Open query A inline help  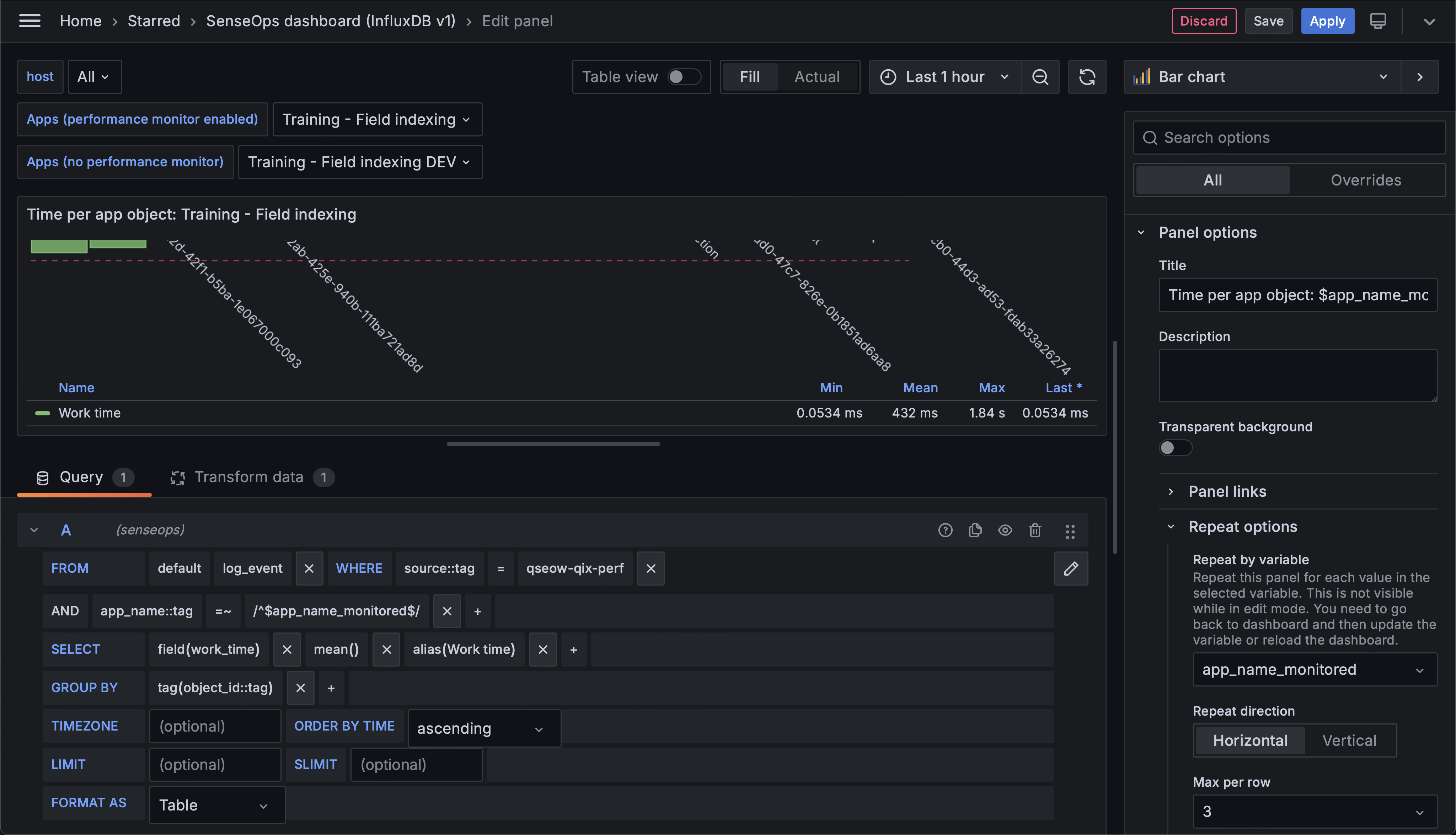click(x=946, y=530)
